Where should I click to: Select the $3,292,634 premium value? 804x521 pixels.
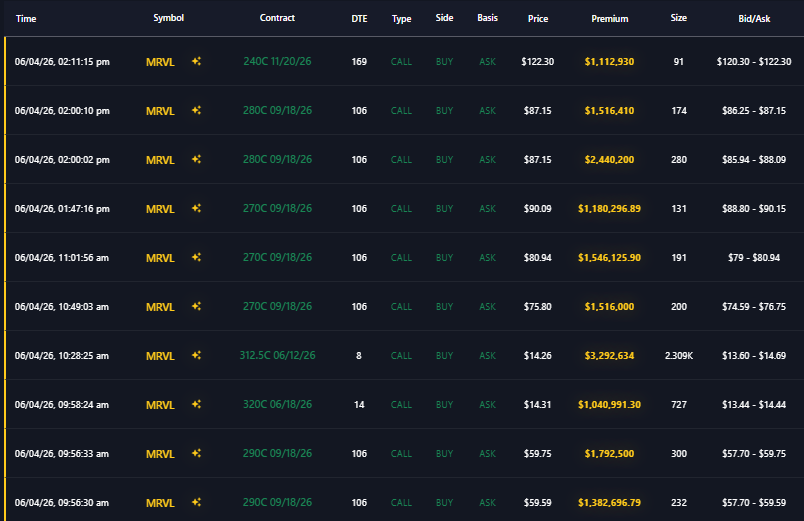609,355
